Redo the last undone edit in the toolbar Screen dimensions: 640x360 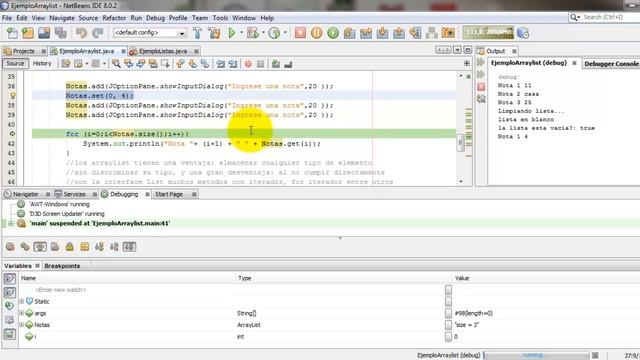(98, 33)
